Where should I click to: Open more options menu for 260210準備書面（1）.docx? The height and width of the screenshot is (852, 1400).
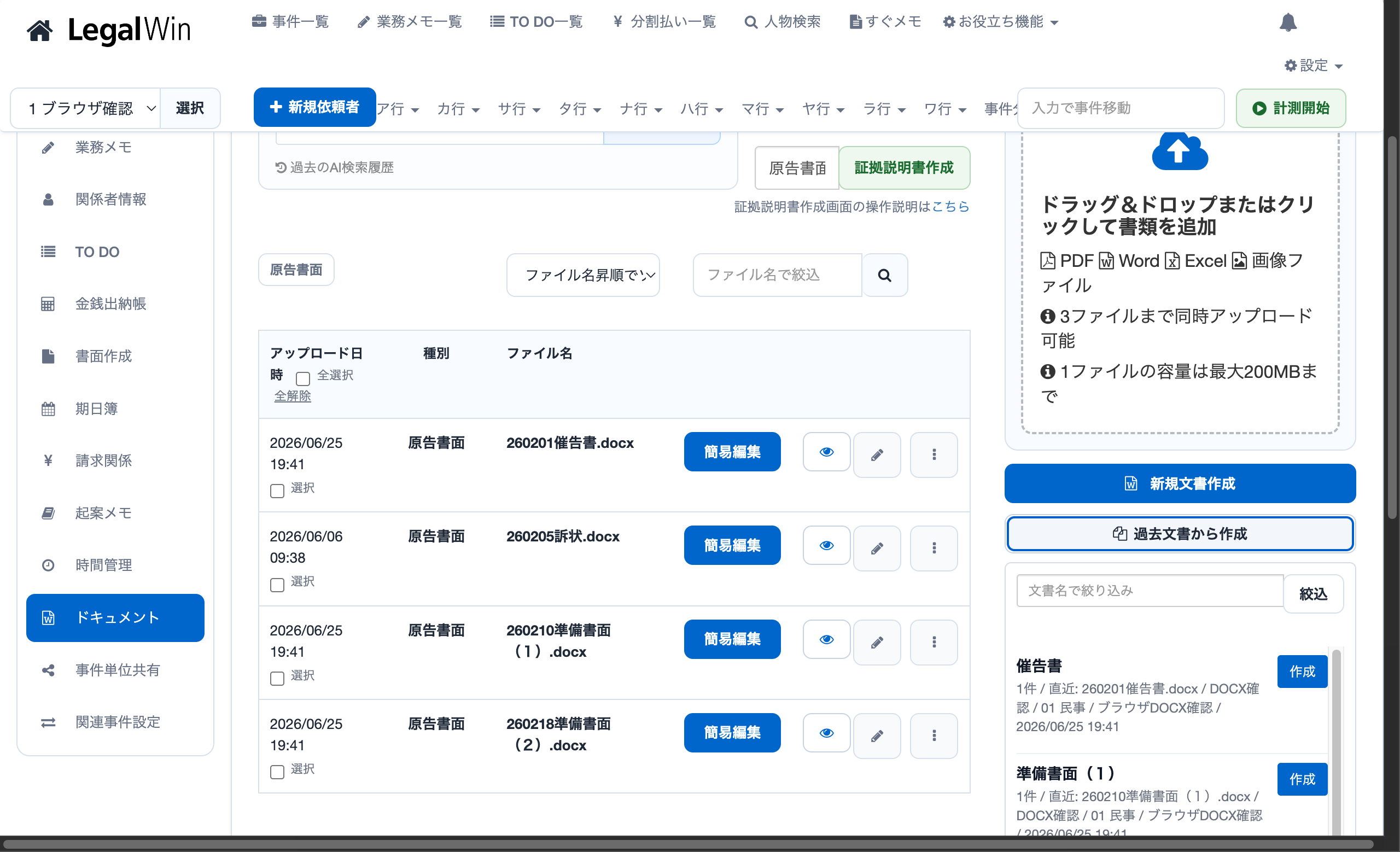pos(934,643)
